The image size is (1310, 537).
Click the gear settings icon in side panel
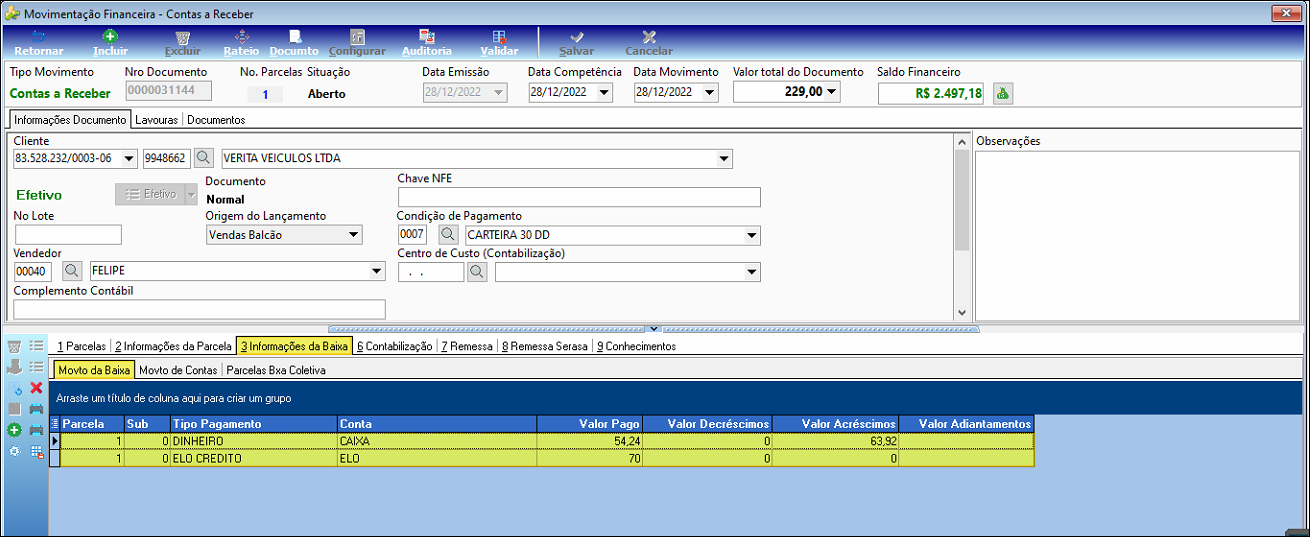click(14, 451)
